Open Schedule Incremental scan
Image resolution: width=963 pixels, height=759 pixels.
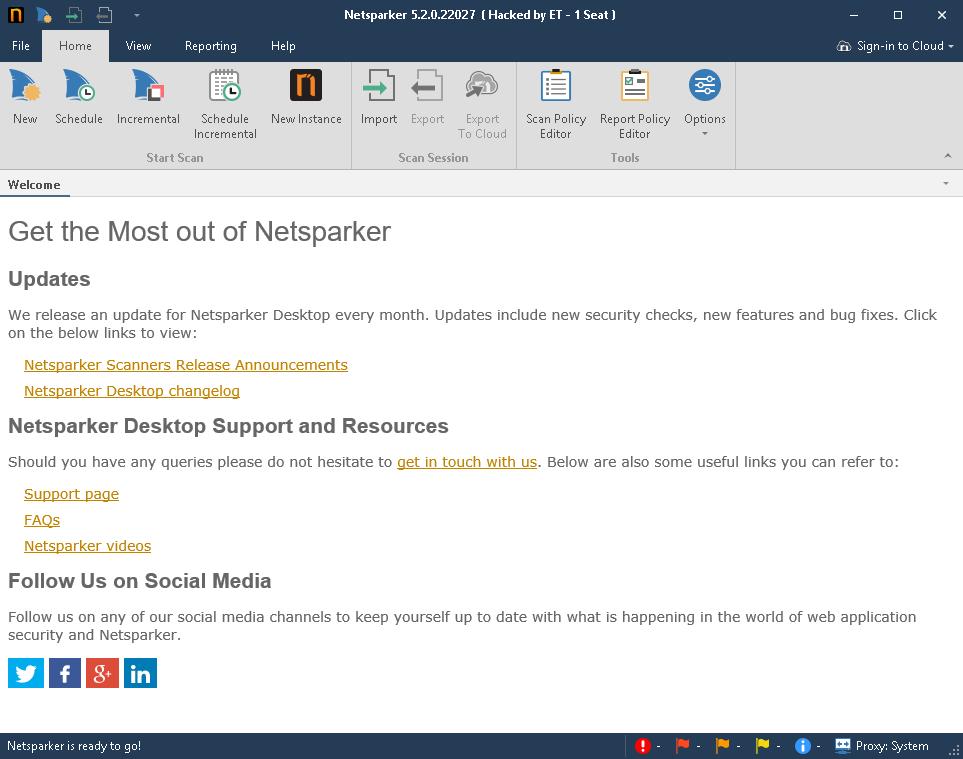click(x=225, y=104)
